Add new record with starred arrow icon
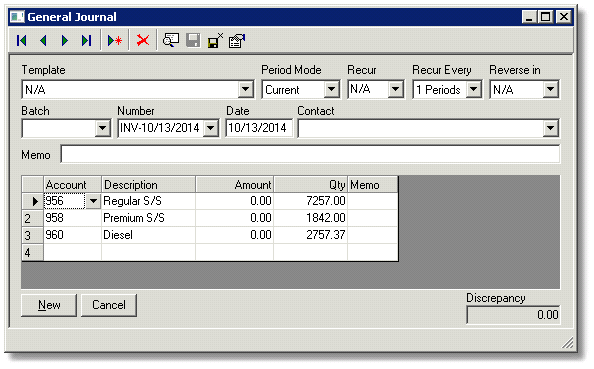The image size is (594, 369). pos(114,40)
